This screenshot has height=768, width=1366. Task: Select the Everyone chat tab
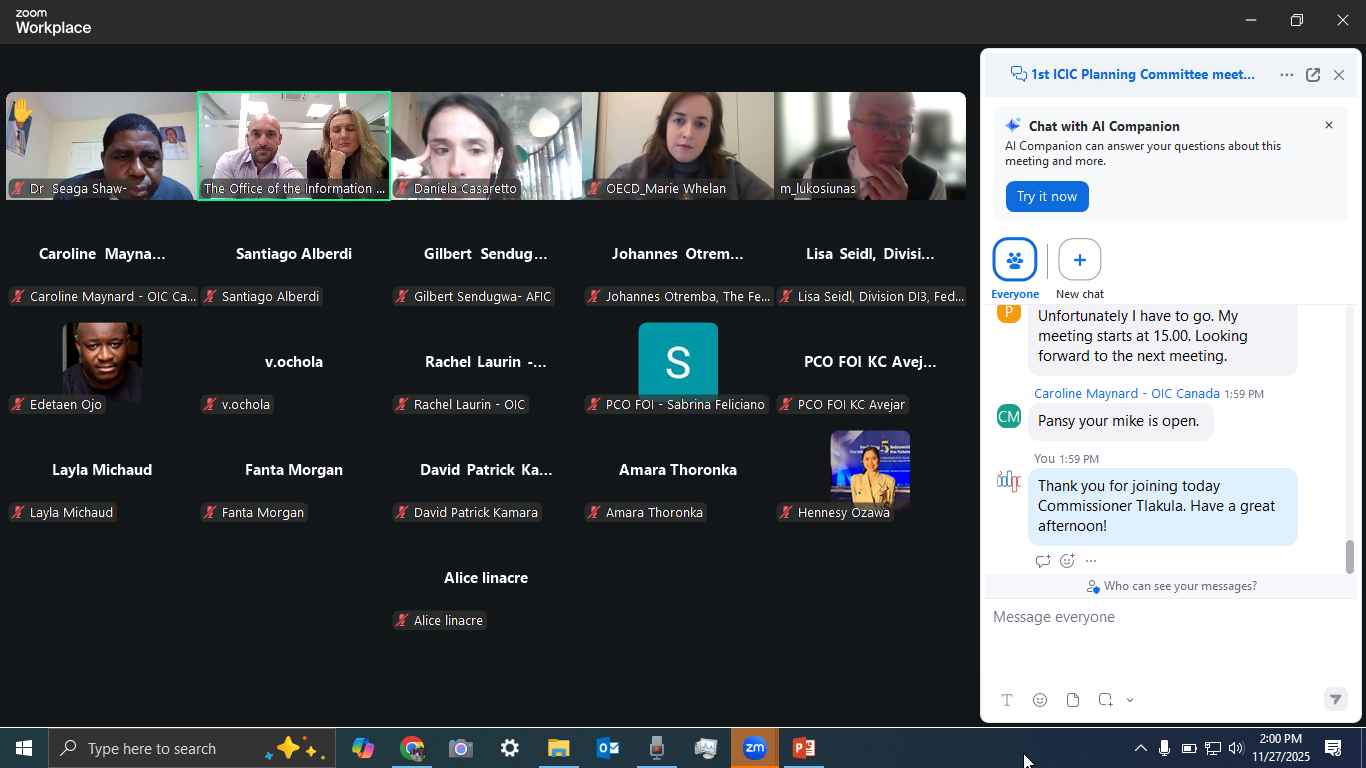(x=1015, y=261)
